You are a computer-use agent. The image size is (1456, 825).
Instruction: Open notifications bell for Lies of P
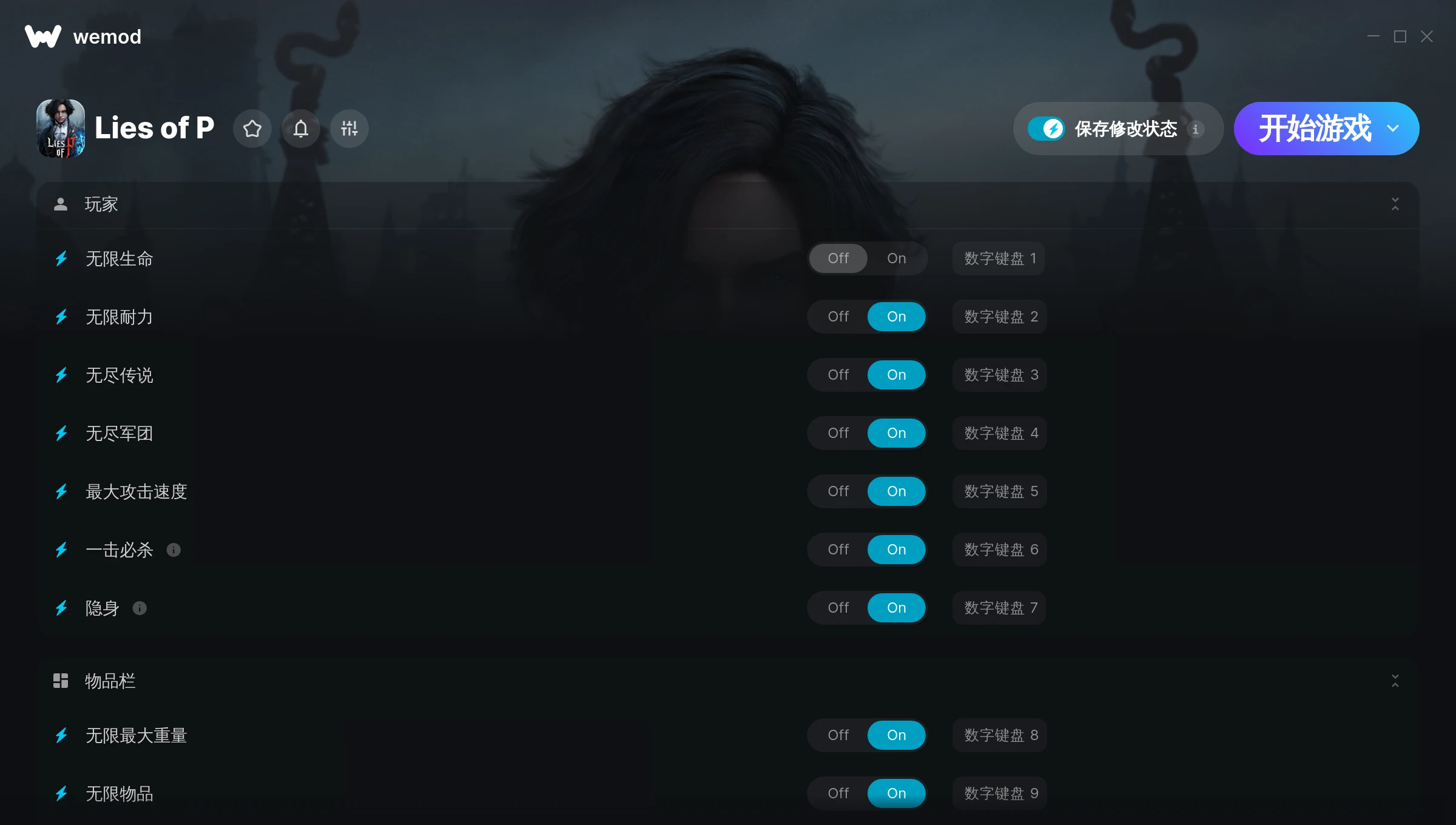(x=301, y=129)
